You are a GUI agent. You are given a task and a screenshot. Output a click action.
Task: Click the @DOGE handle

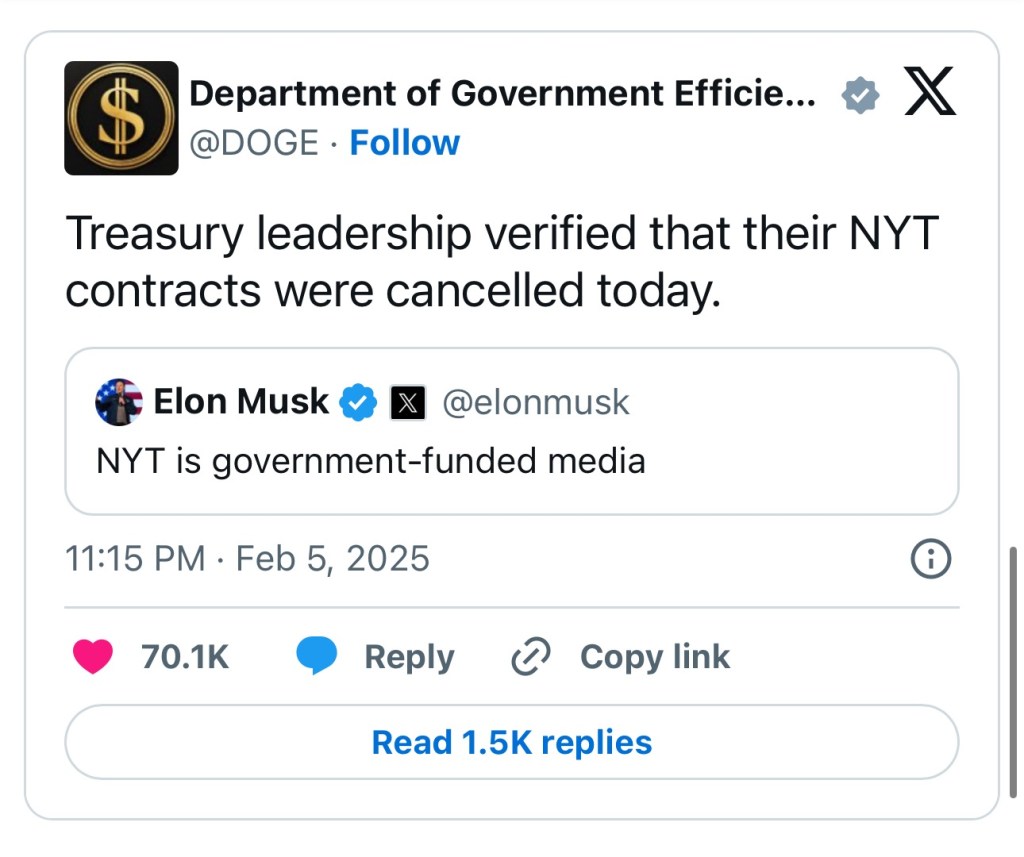[254, 143]
